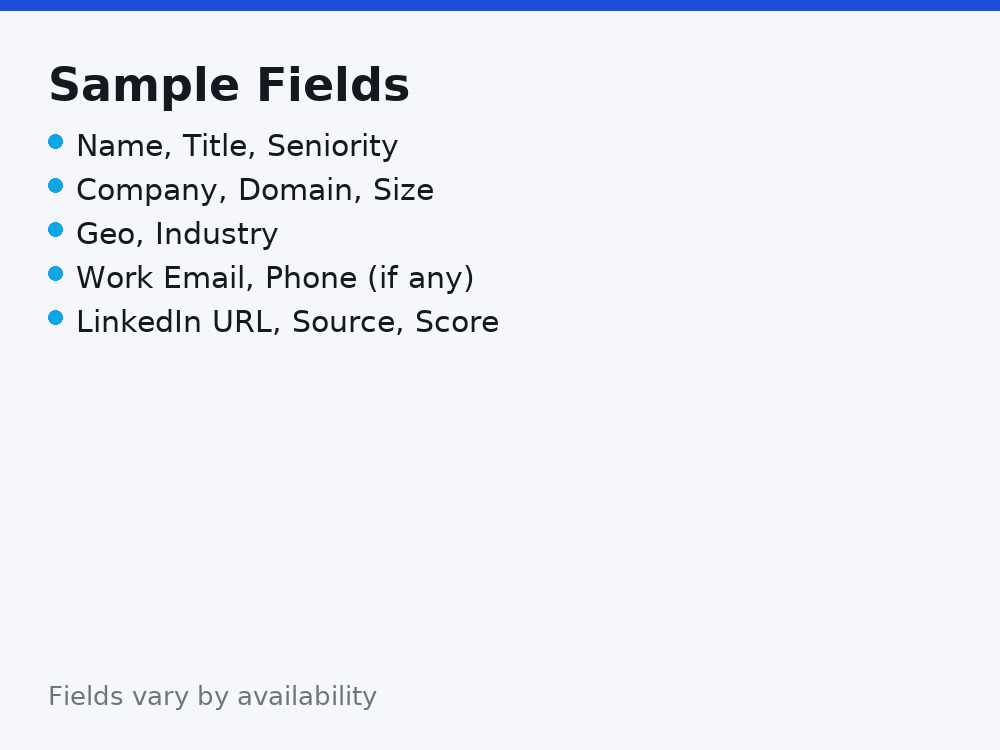This screenshot has width=1000, height=750.
Task: Click the word Geo in the third bullet
Action: [106, 233]
